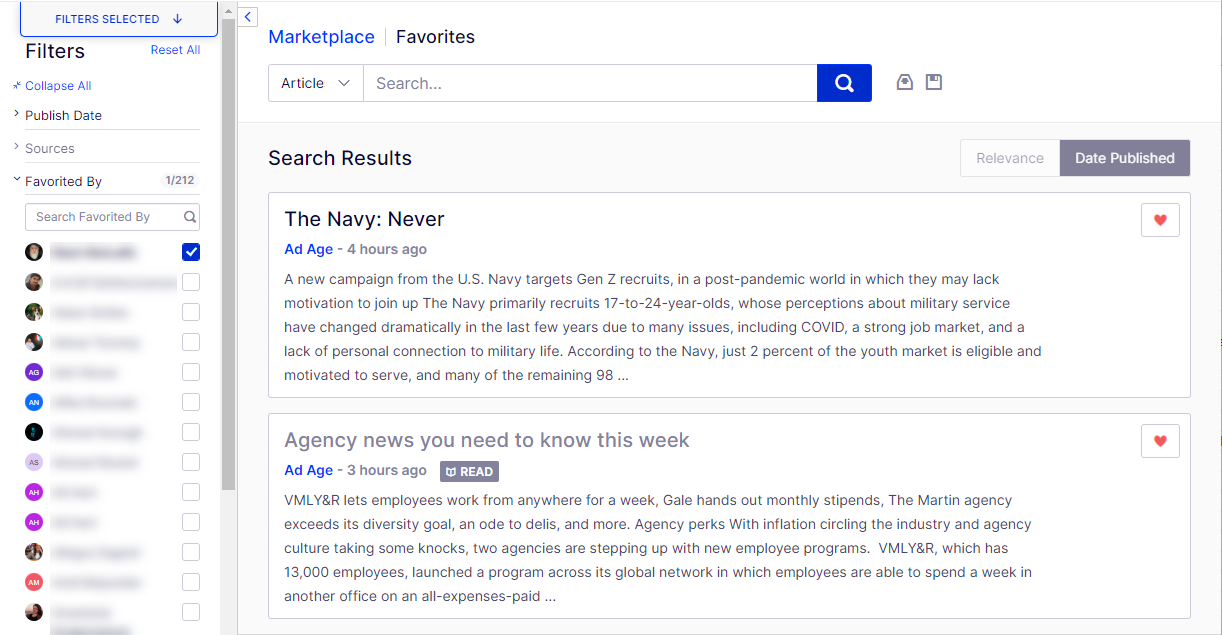
Task: Click the blue magnifier search button
Action: tap(844, 83)
